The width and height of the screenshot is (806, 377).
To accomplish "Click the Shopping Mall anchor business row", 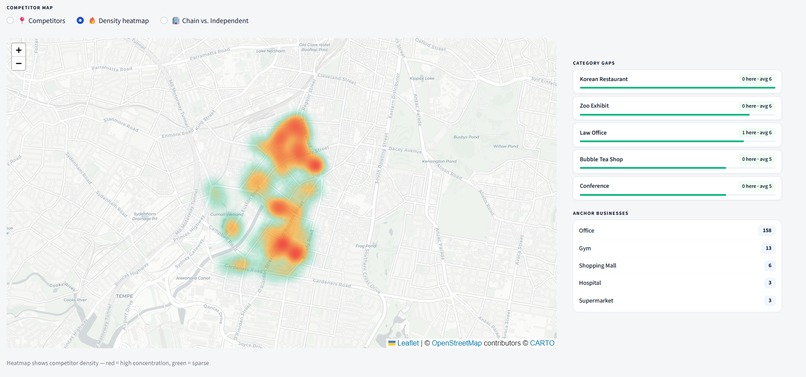I will (x=677, y=266).
